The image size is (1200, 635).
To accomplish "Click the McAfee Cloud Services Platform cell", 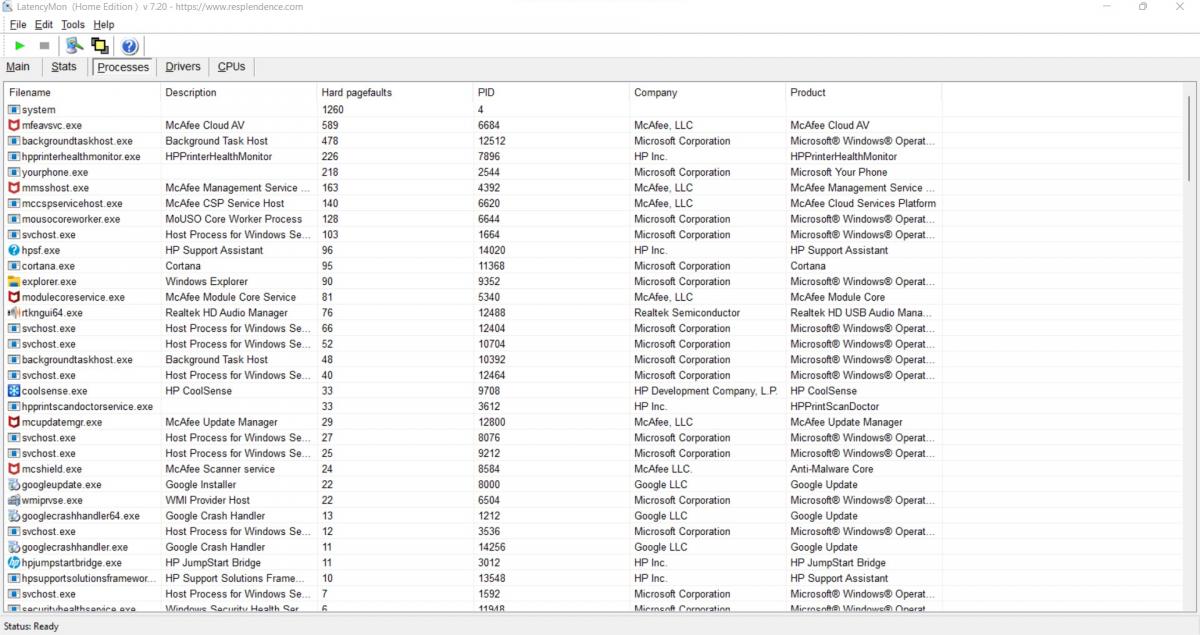I will (863, 204).
